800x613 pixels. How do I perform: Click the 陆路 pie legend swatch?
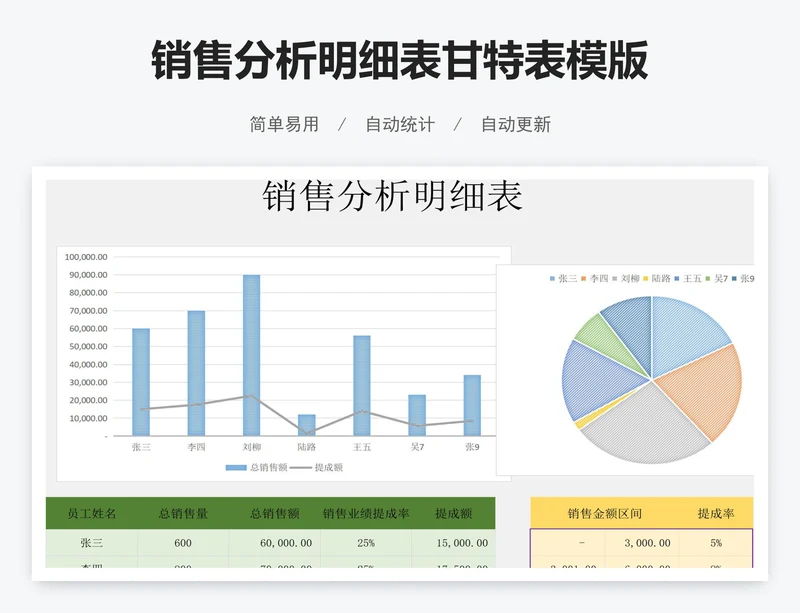(x=646, y=279)
